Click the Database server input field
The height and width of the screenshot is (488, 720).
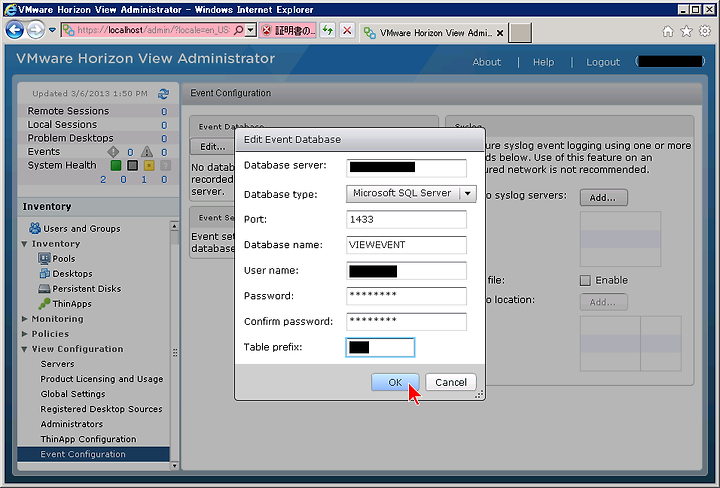coord(406,168)
